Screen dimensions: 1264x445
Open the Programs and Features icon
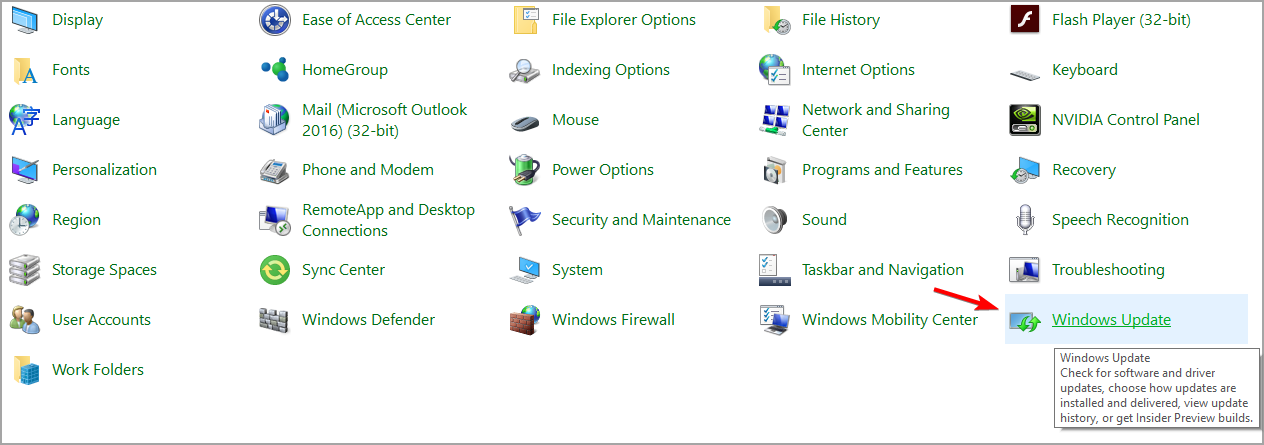(x=775, y=170)
